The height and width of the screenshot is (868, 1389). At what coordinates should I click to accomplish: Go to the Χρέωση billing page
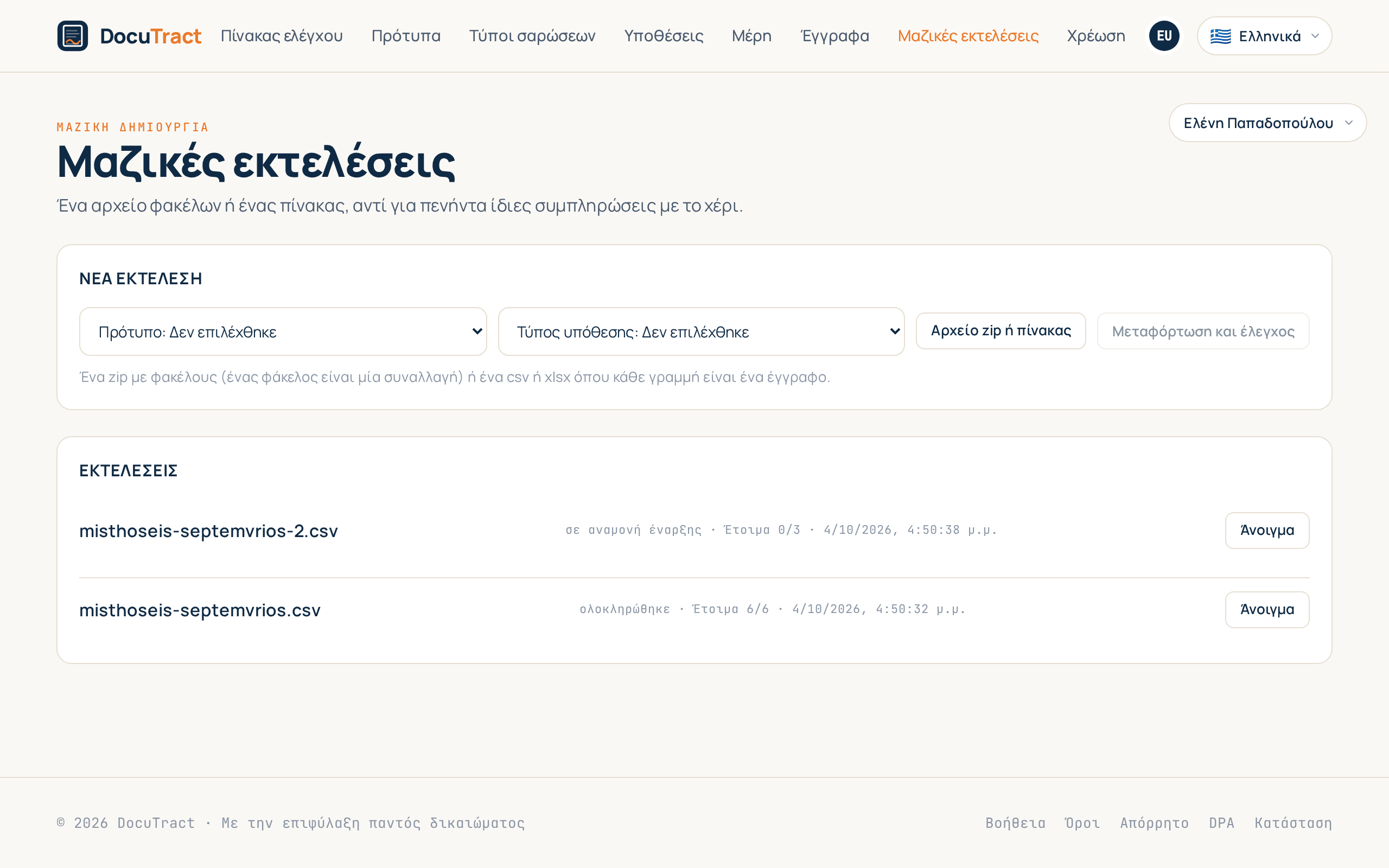point(1095,36)
